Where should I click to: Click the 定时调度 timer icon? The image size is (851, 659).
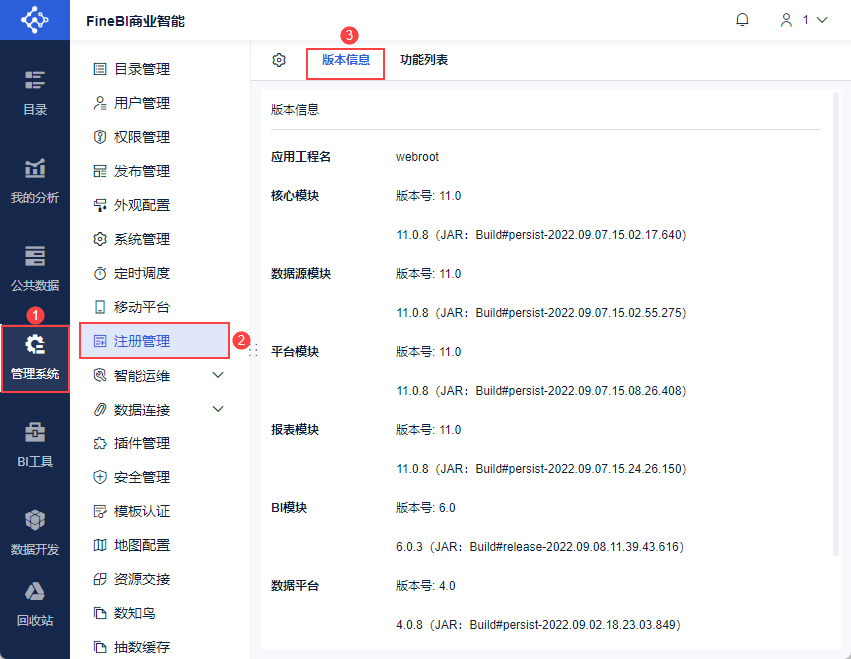coord(100,273)
